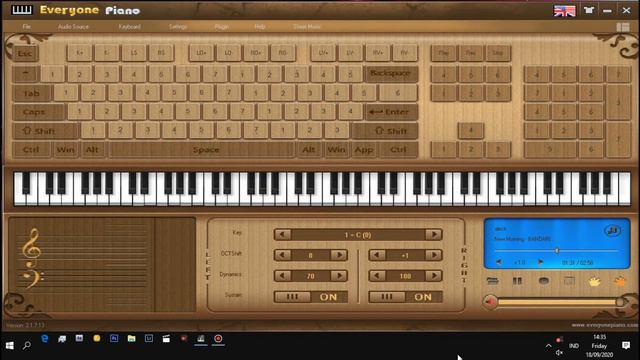Click the volume slider knob

click(620, 302)
